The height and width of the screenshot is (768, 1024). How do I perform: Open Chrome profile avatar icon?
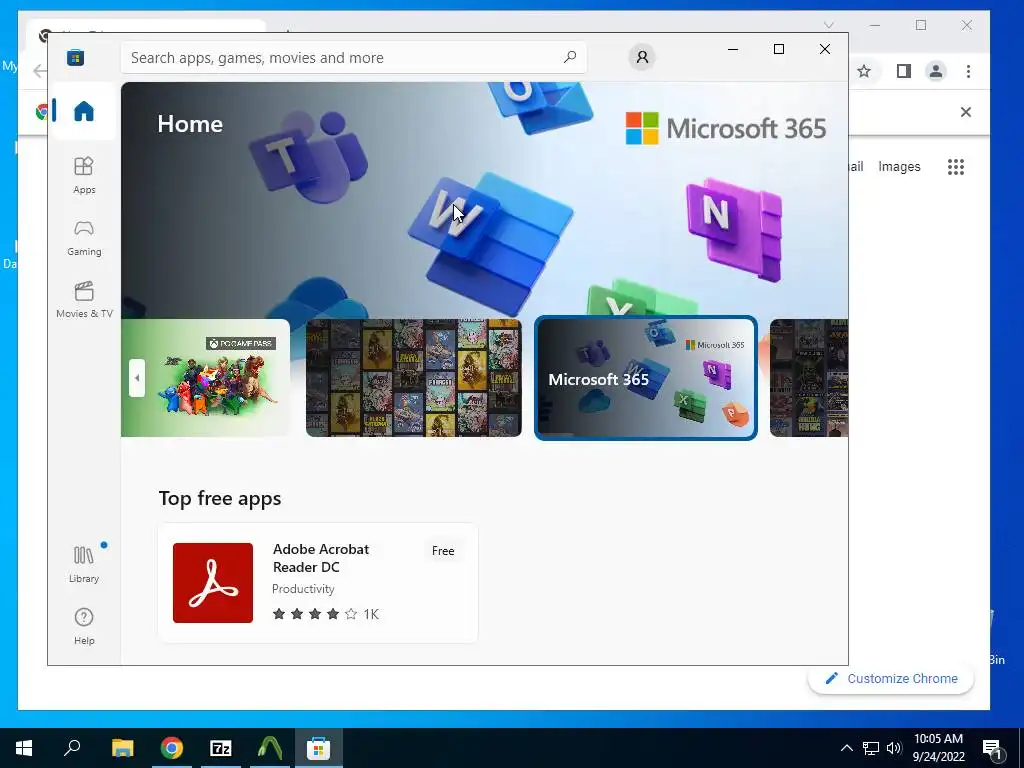(x=936, y=71)
